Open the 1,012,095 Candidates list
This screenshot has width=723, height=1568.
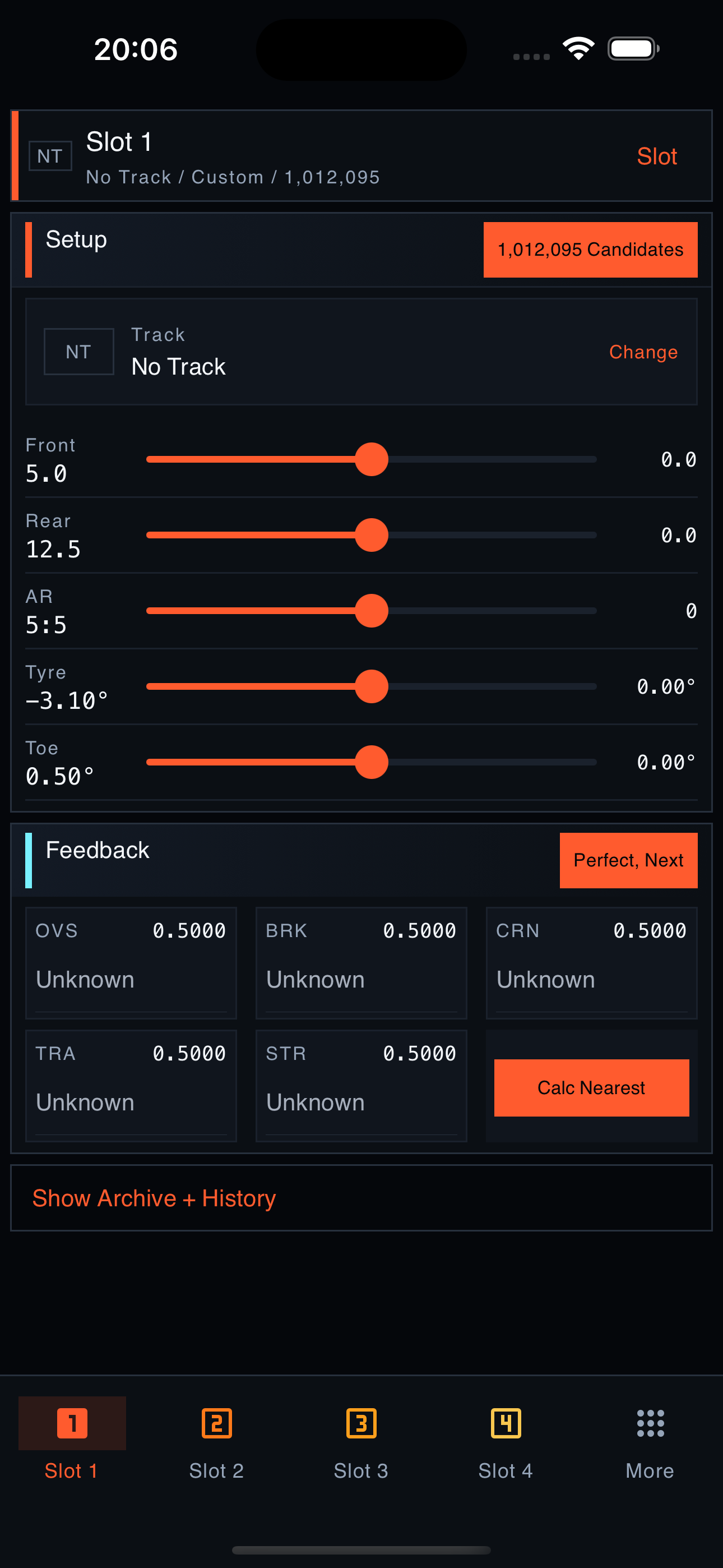tap(590, 250)
